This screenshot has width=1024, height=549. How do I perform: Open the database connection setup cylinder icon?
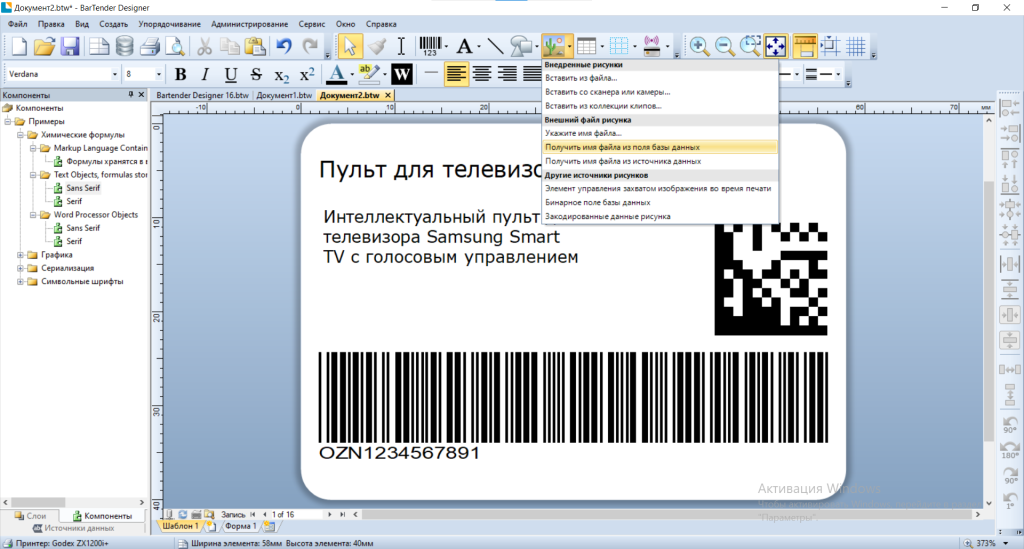124,46
